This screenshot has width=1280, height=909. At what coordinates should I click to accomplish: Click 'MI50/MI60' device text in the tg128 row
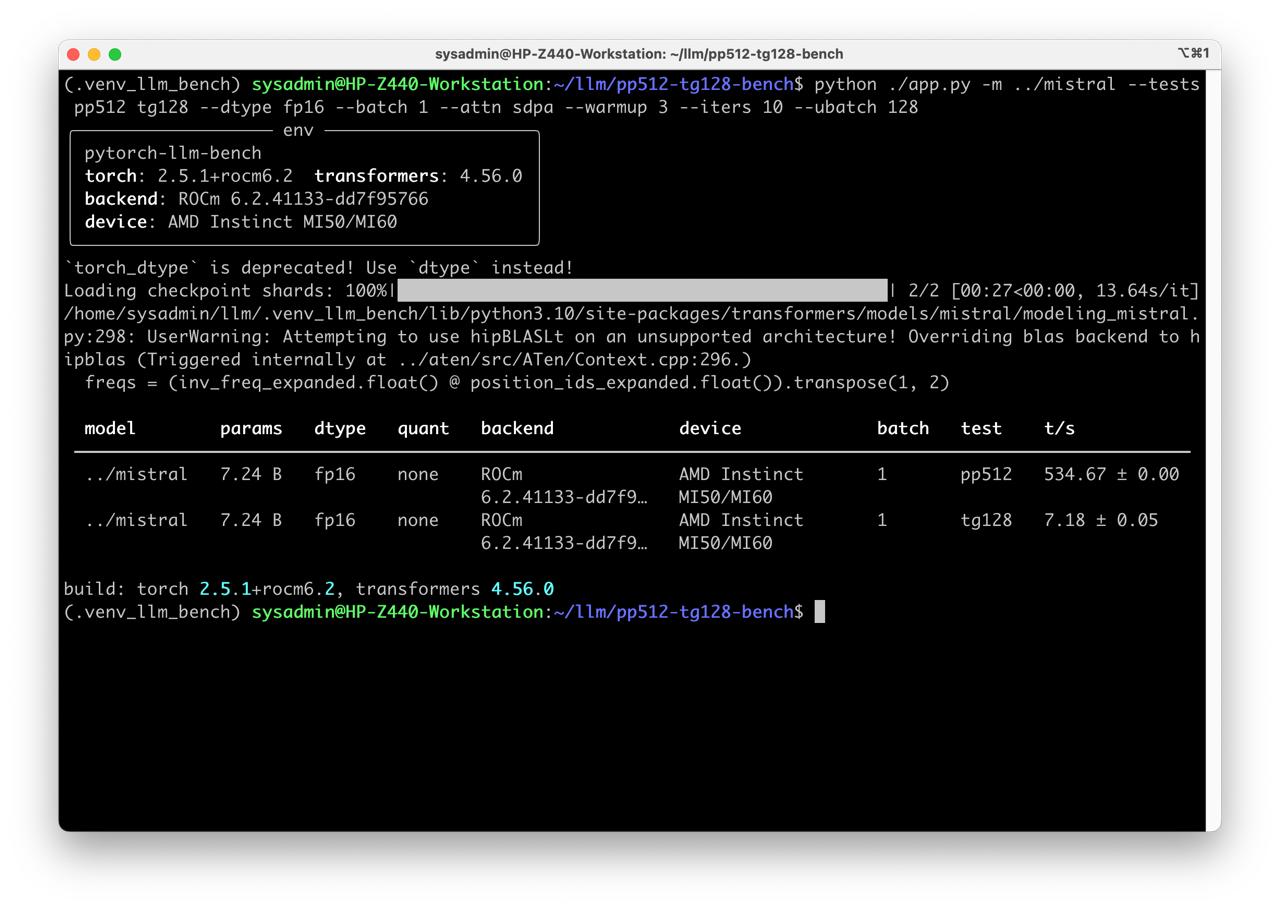[726, 543]
